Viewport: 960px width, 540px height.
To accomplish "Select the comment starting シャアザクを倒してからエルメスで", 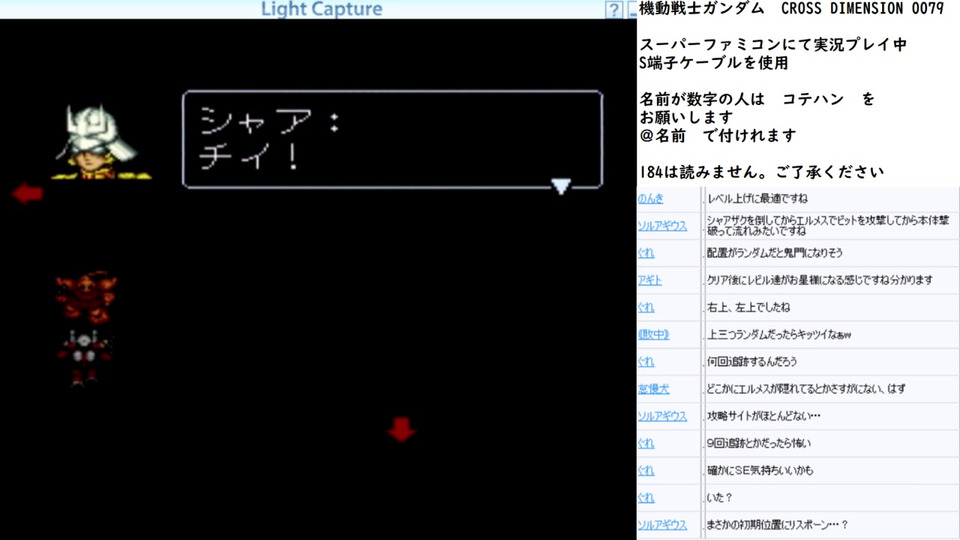I will (x=828, y=225).
